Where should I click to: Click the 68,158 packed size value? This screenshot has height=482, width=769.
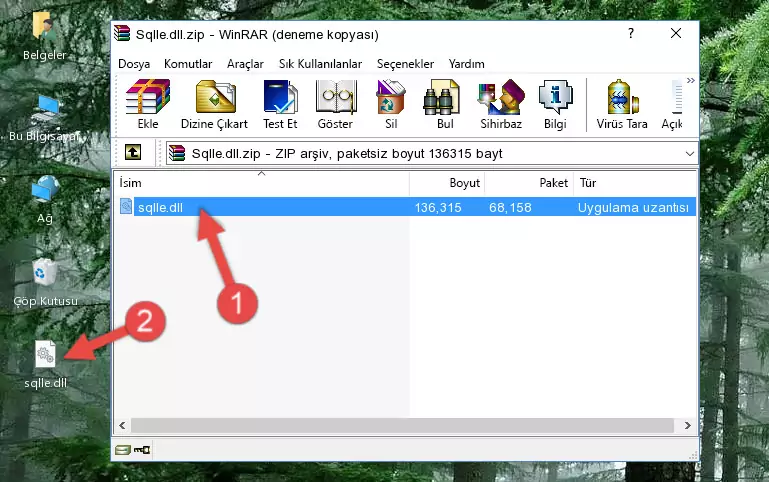point(510,207)
